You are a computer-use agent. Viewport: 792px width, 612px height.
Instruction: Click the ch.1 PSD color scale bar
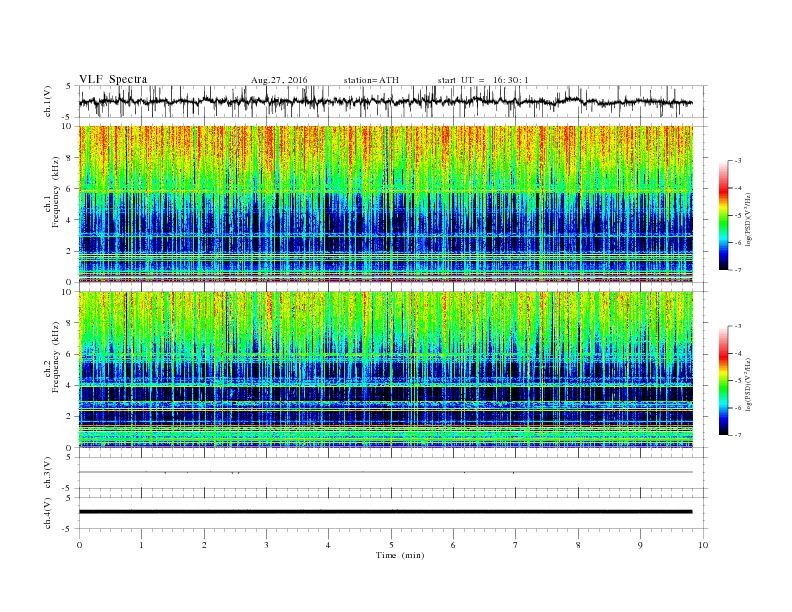pyautogui.click(x=723, y=215)
